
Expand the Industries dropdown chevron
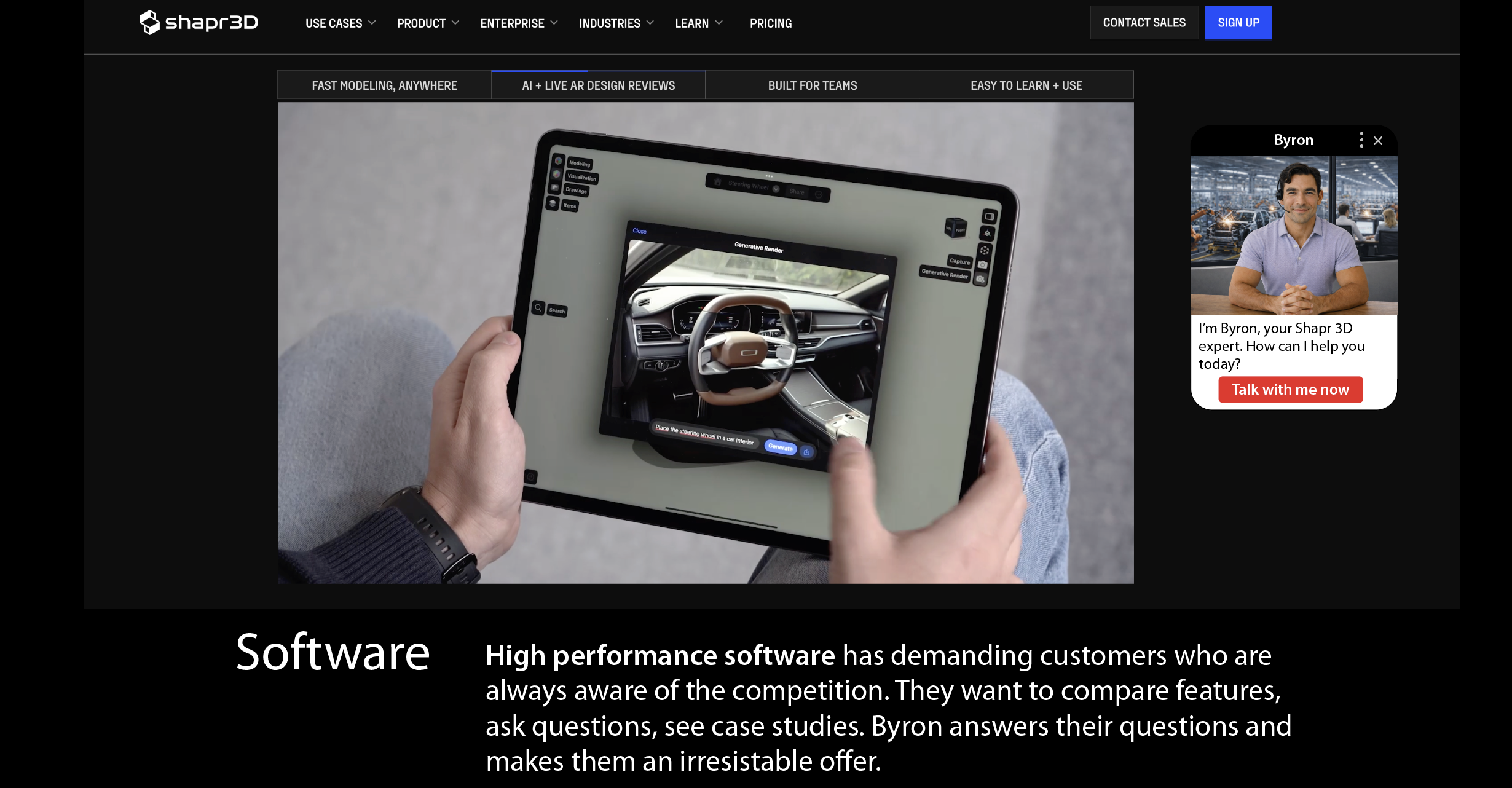tap(650, 23)
